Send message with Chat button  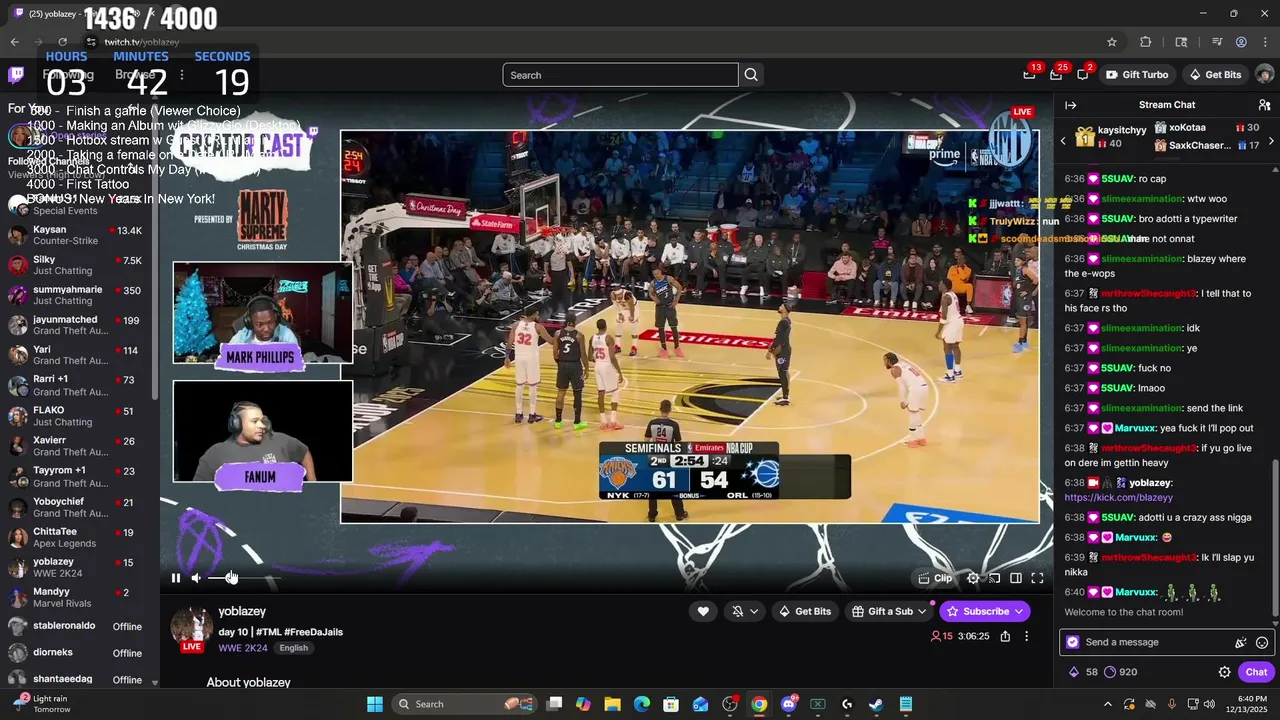point(1256,672)
